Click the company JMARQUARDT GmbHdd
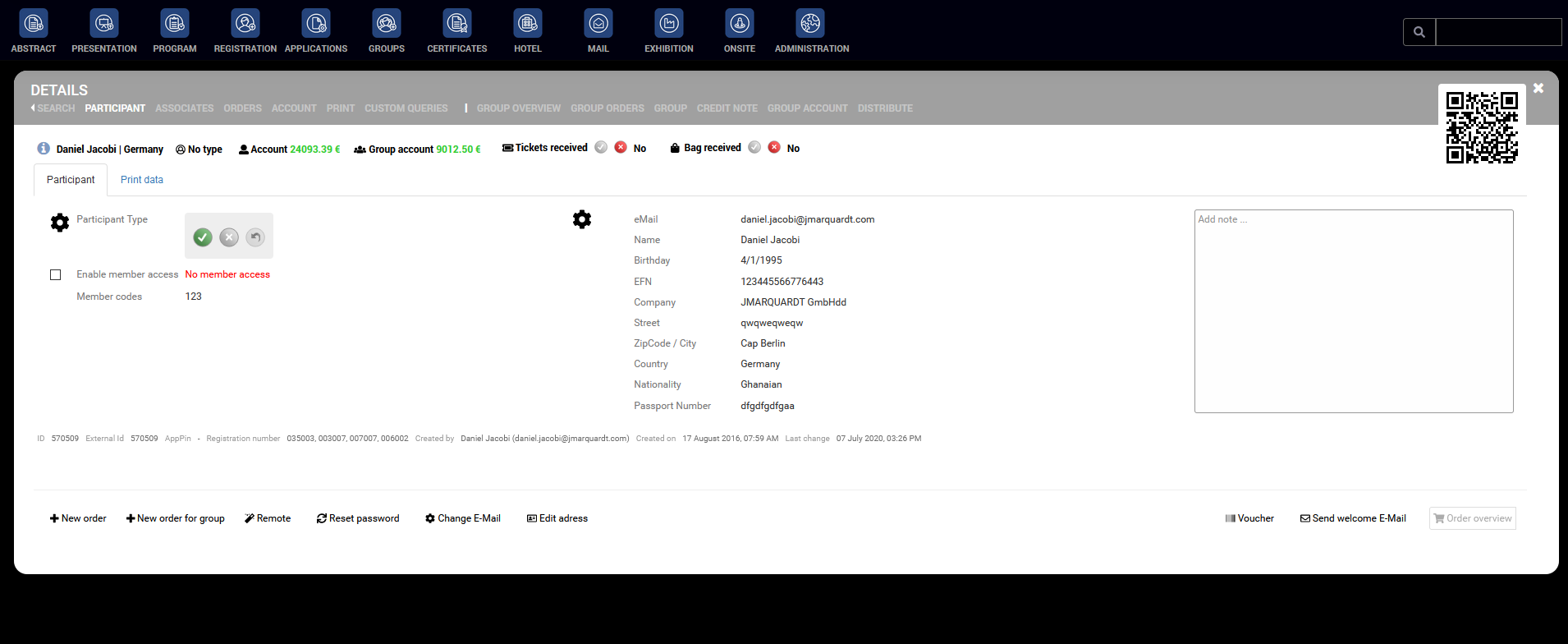1568x644 pixels. click(x=794, y=302)
